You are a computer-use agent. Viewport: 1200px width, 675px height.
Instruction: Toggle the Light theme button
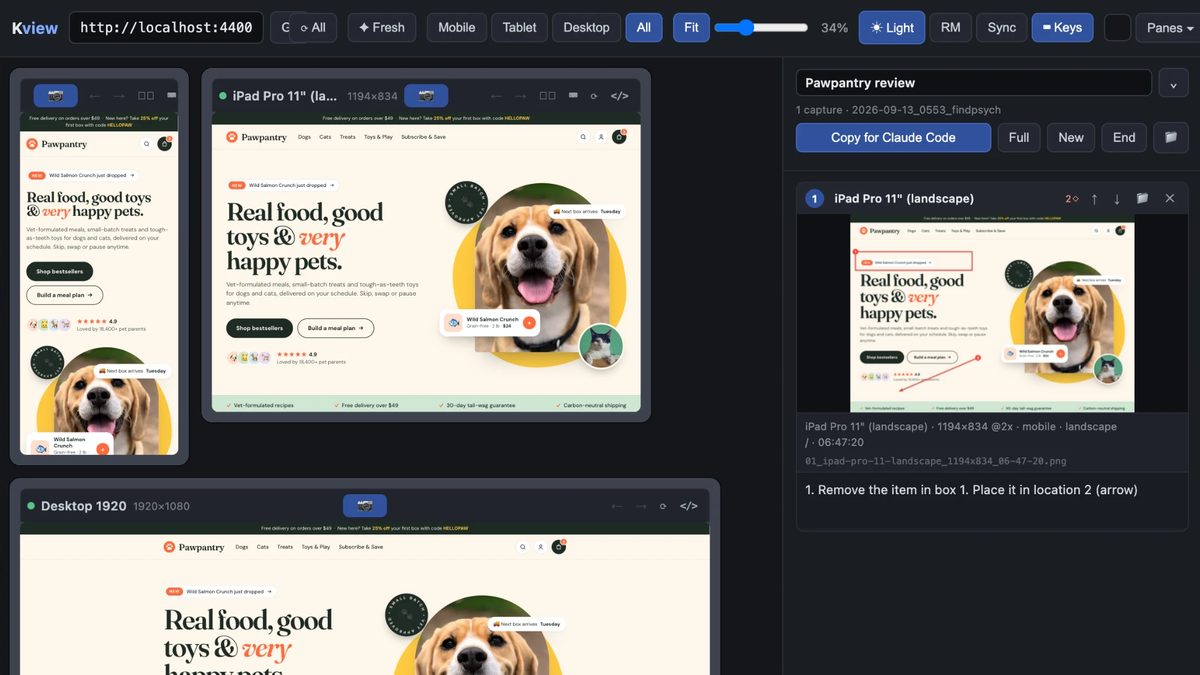click(892, 27)
